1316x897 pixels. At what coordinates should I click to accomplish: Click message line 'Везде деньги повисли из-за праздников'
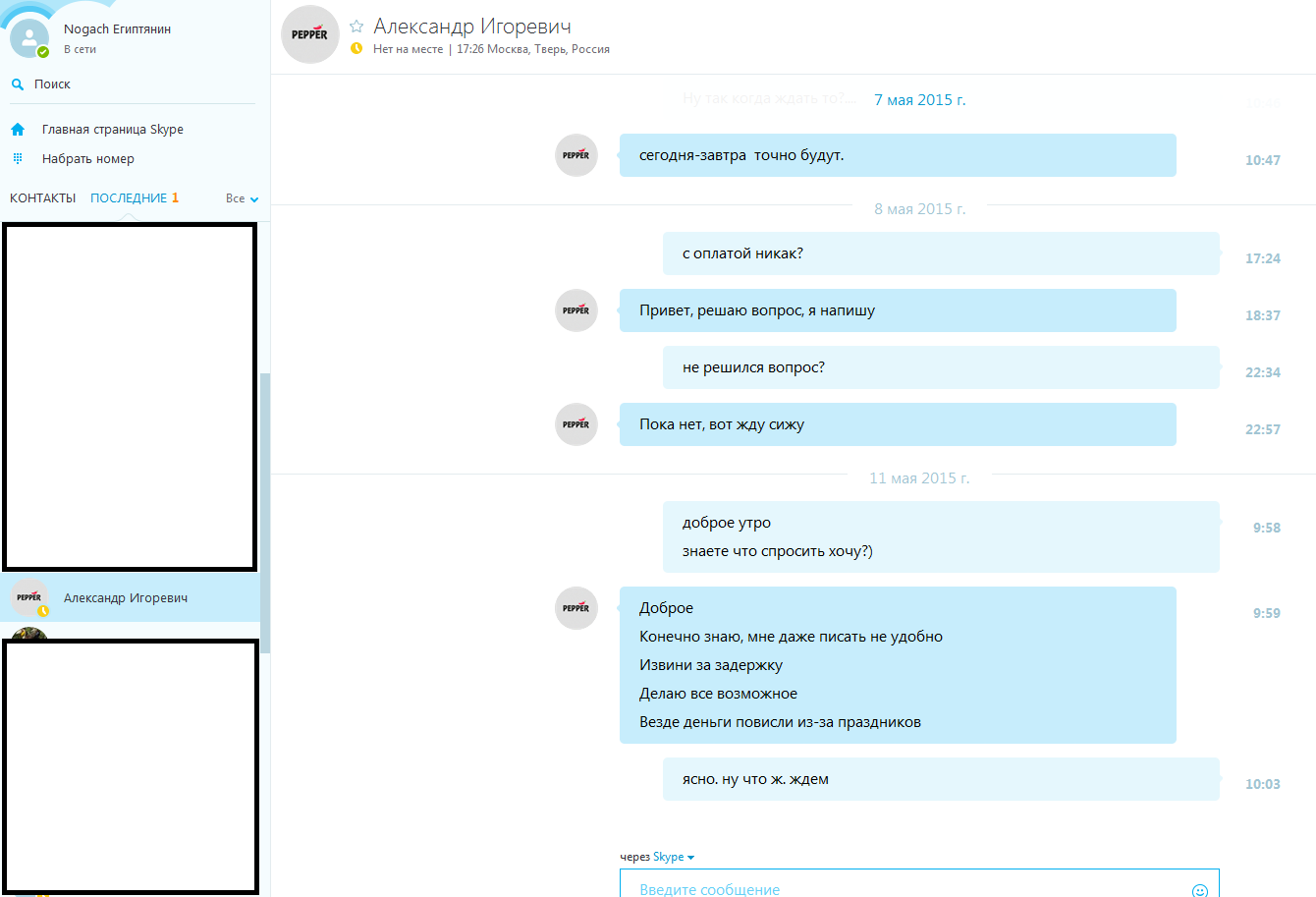pos(780,722)
